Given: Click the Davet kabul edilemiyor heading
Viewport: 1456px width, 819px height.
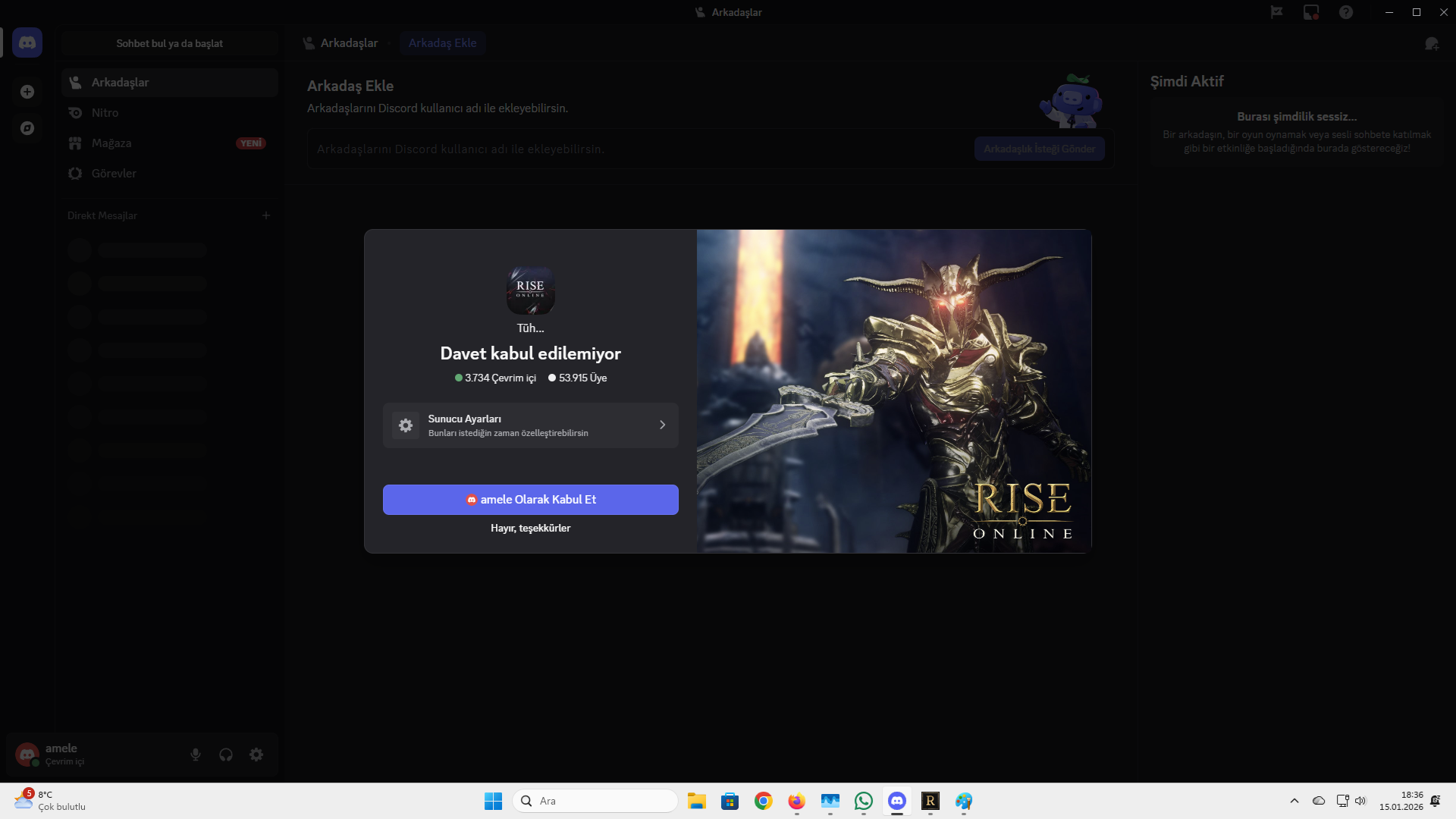Looking at the screenshot, I should [531, 354].
